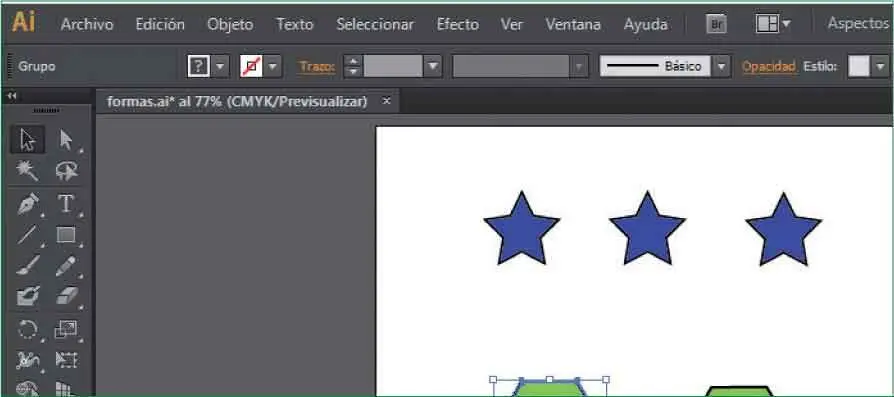Image resolution: width=894 pixels, height=397 pixels.
Task: Select the Free Transform tool
Action: 67,360
